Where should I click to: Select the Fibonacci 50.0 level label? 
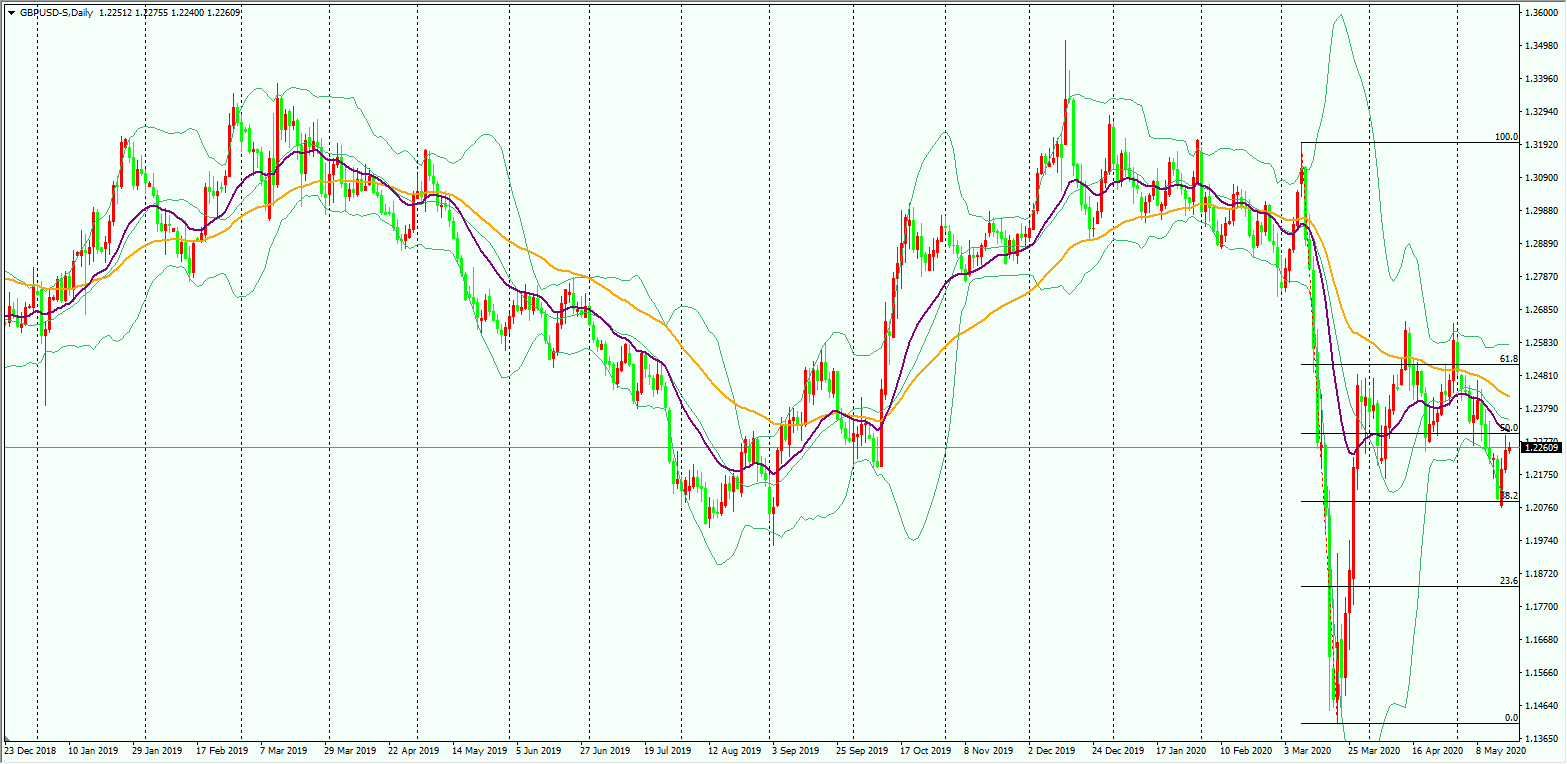pyautogui.click(x=1509, y=428)
